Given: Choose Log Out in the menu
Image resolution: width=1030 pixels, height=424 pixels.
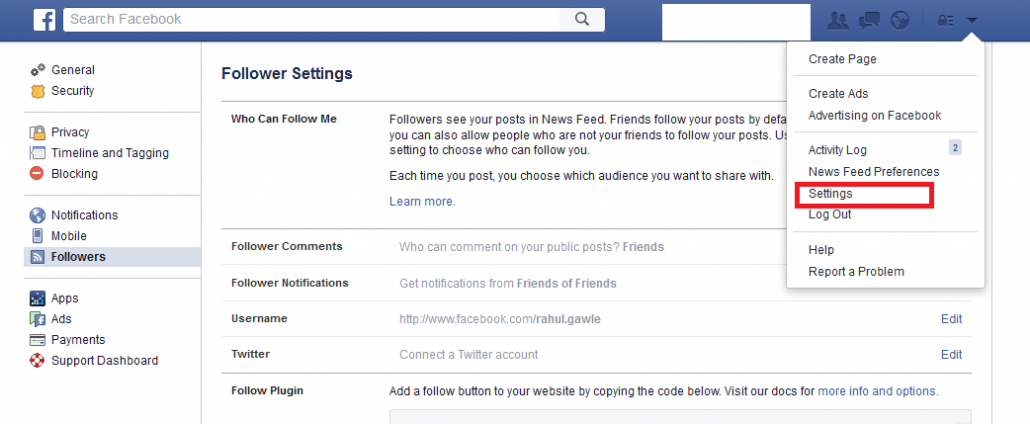Looking at the screenshot, I should coord(829,215).
